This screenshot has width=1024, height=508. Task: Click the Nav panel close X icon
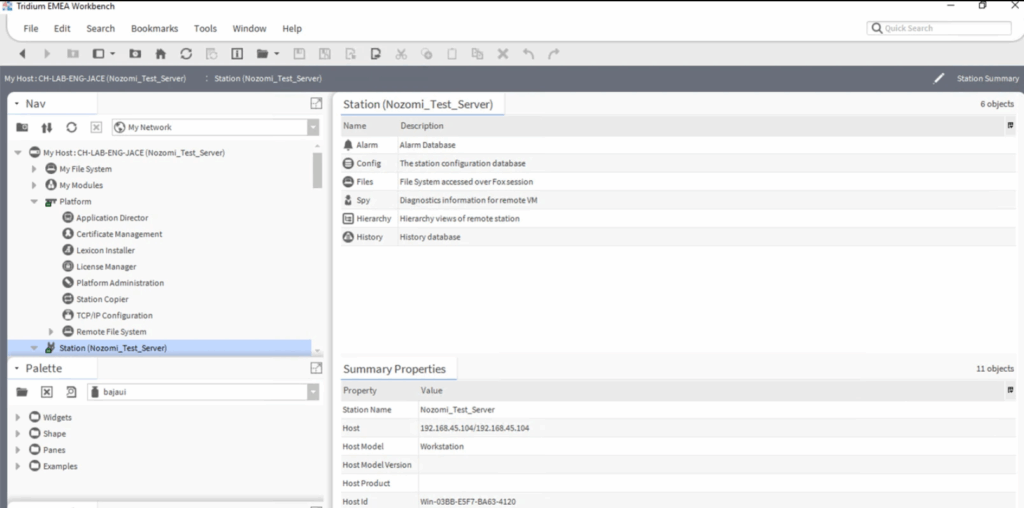click(96, 127)
